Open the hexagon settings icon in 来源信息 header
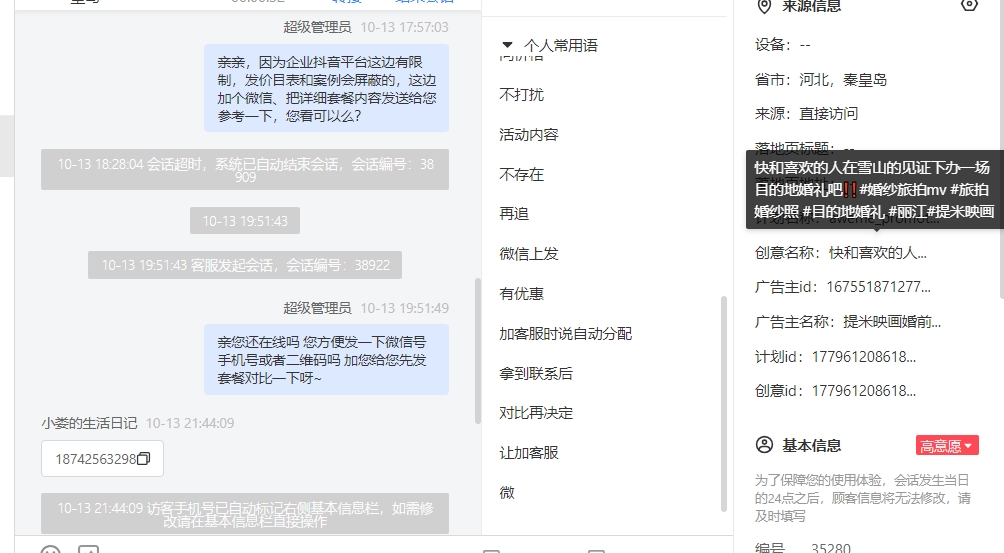Viewport: 1004px width, 553px height. tap(969, 5)
